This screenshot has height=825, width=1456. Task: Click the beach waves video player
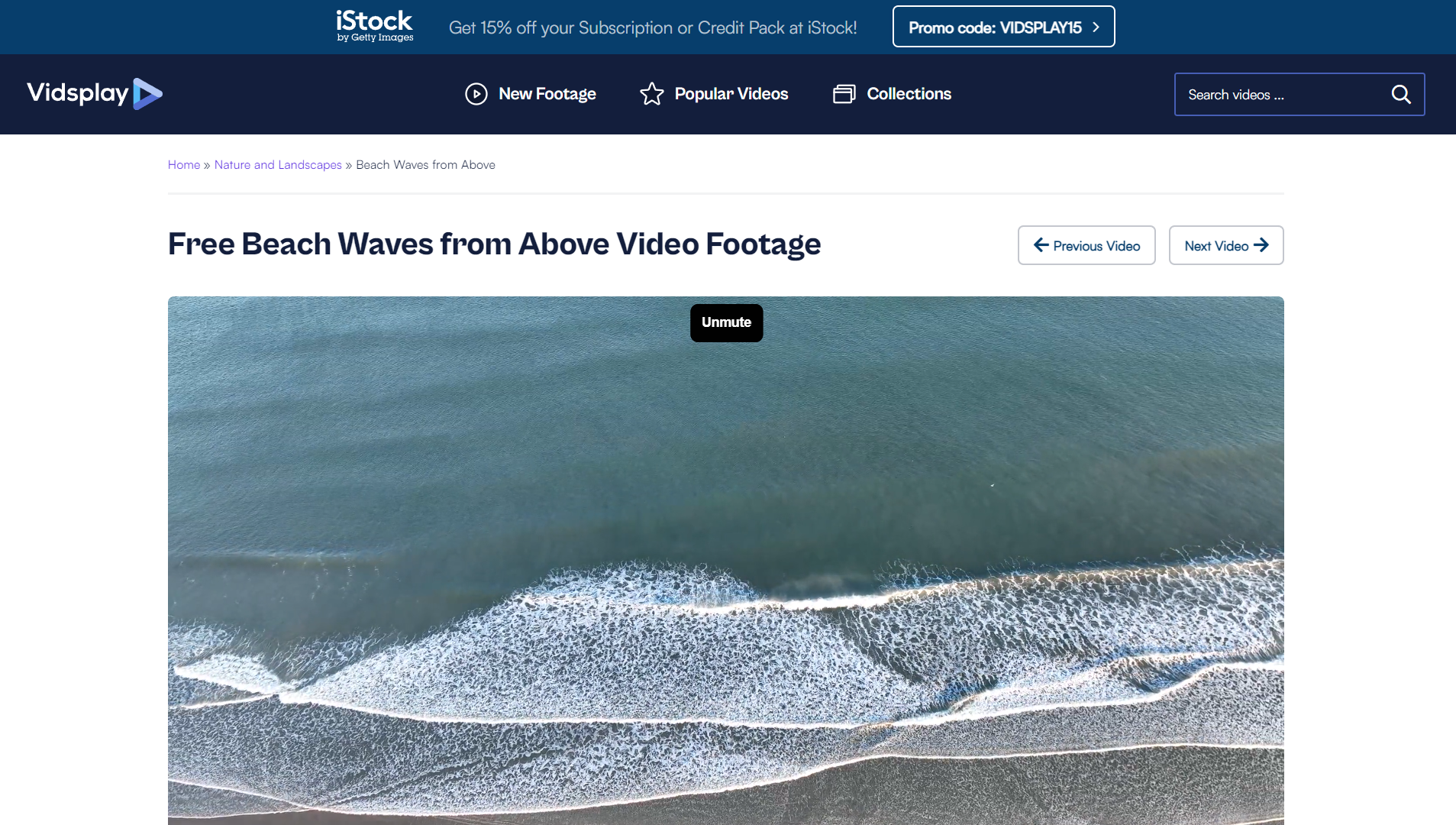pos(726,561)
